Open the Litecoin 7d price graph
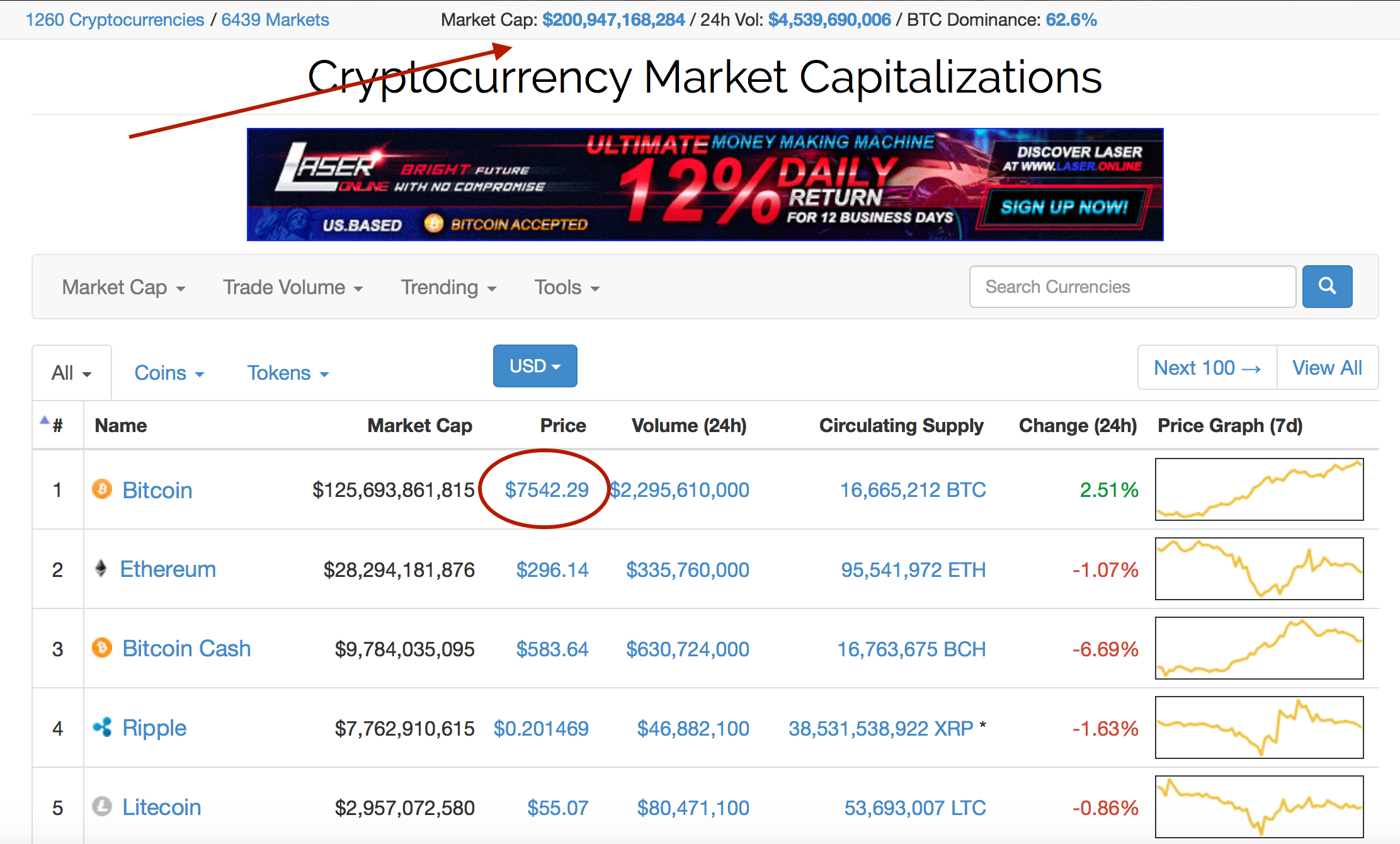The width and height of the screenshot is (1400, 844). coord(1260,807)
